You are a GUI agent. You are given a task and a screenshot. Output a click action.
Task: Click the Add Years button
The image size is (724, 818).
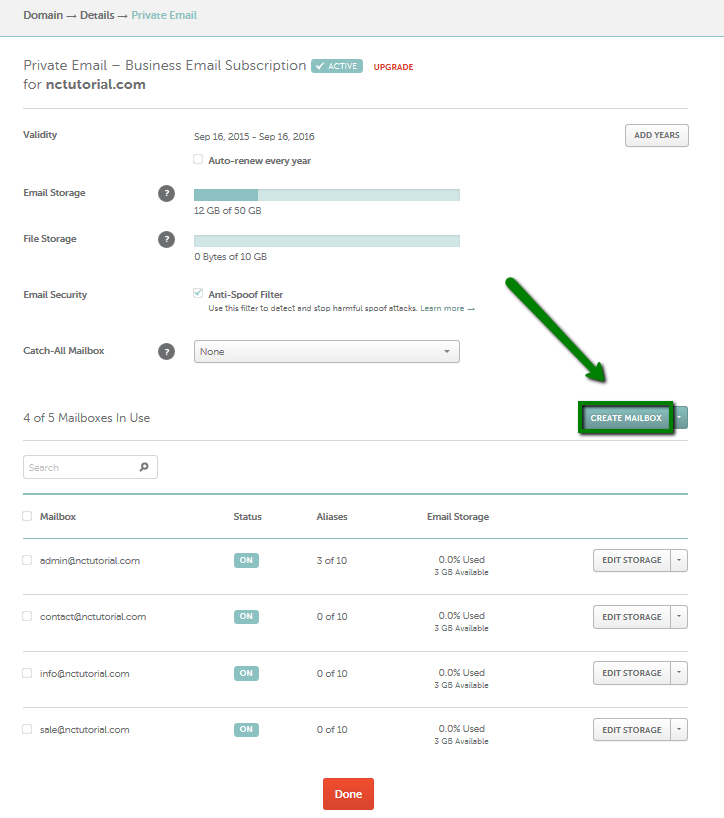[x=657, y=135]
